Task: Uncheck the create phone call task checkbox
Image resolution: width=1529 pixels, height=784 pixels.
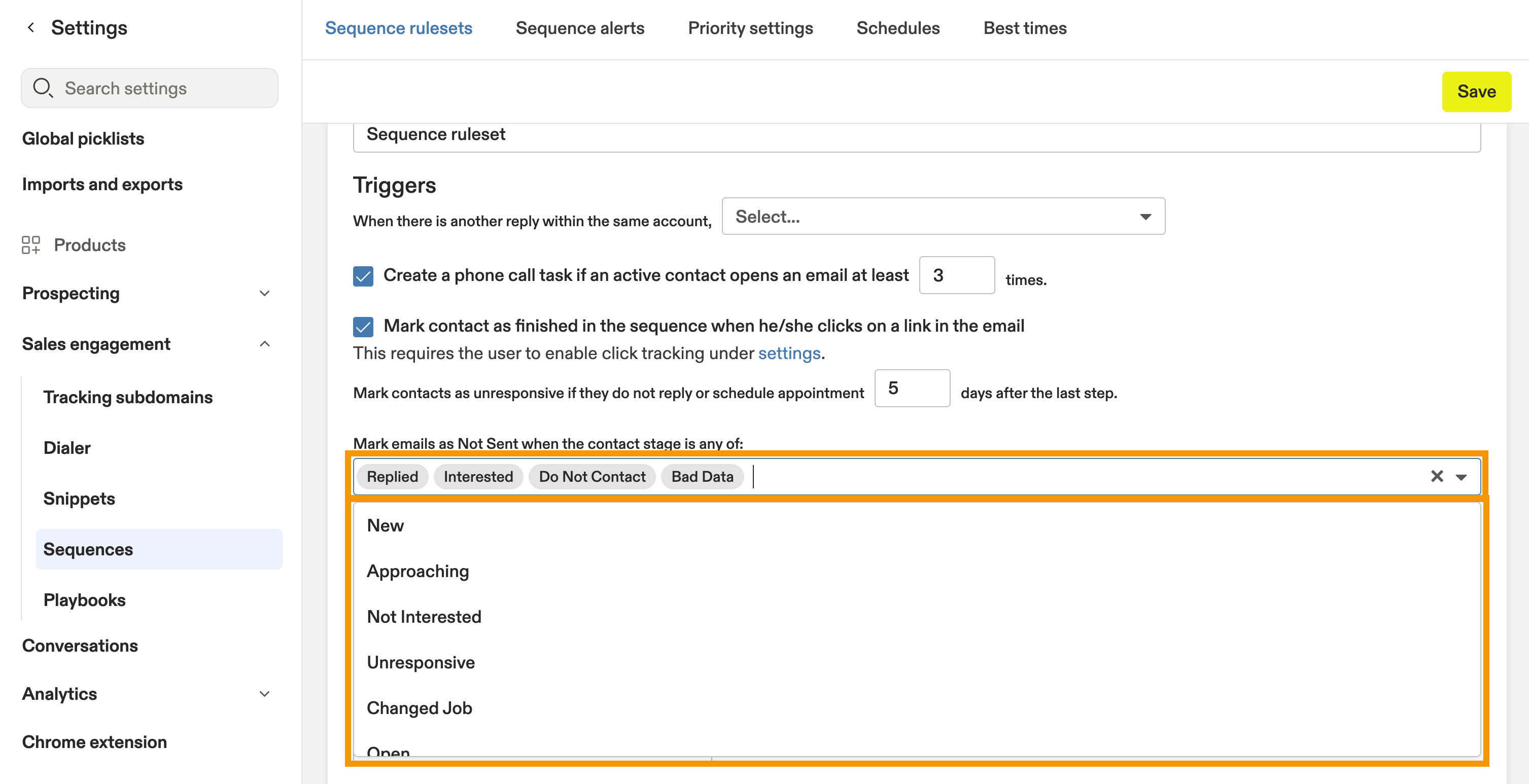Action: coord(363,276)
